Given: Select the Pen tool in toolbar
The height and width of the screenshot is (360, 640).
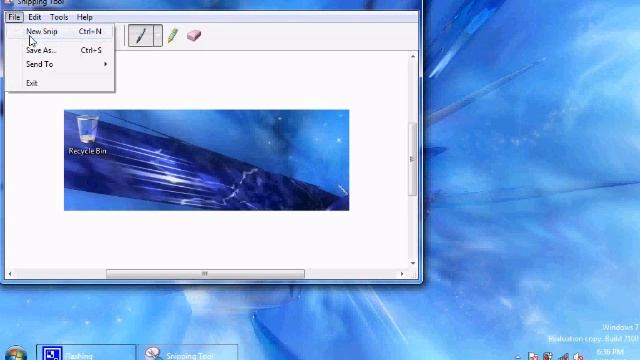Looking at the screenshot, I should pos(141,36).
